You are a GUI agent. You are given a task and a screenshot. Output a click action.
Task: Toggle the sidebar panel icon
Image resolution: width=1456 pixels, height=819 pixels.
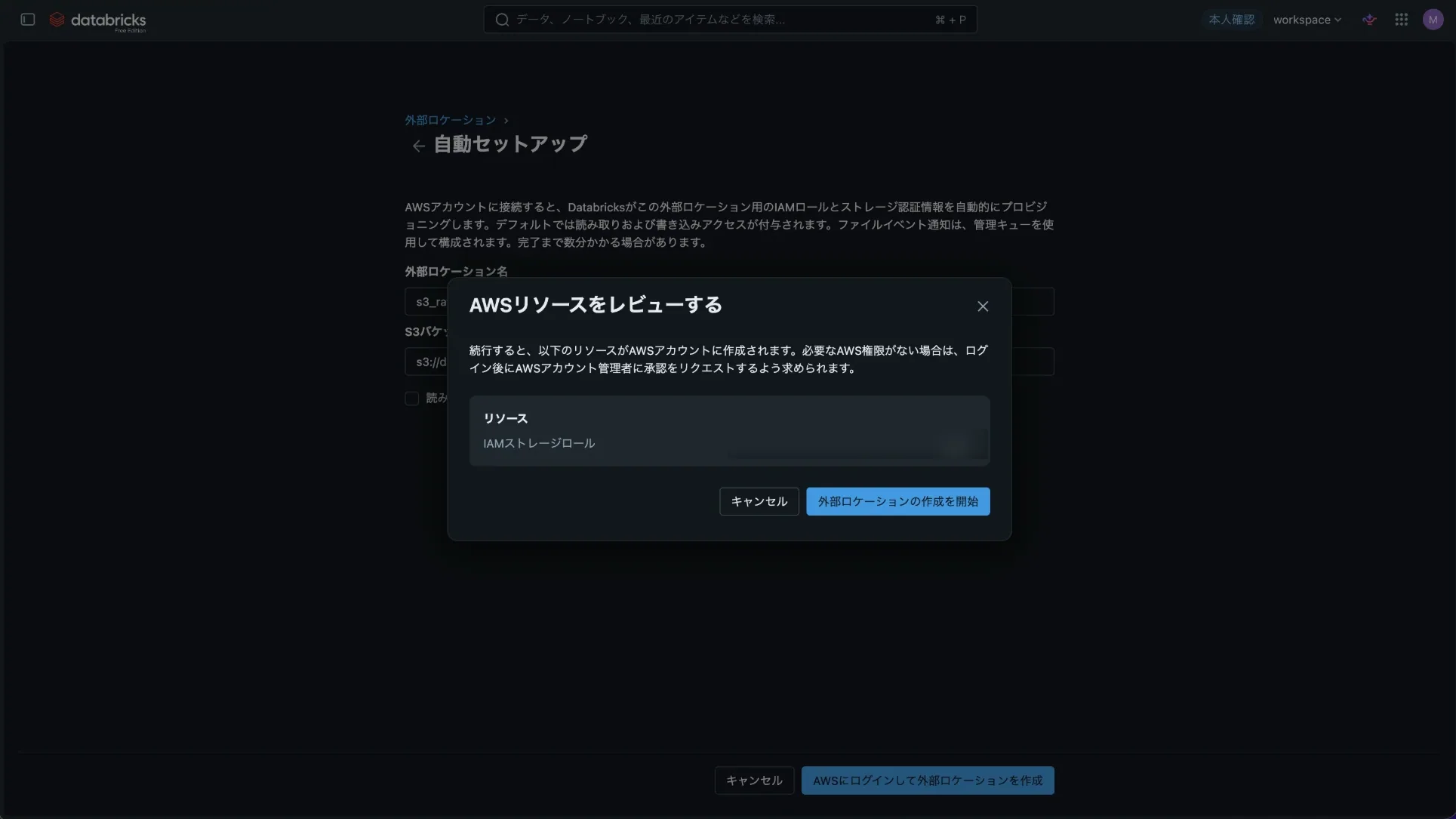(28, 20)
